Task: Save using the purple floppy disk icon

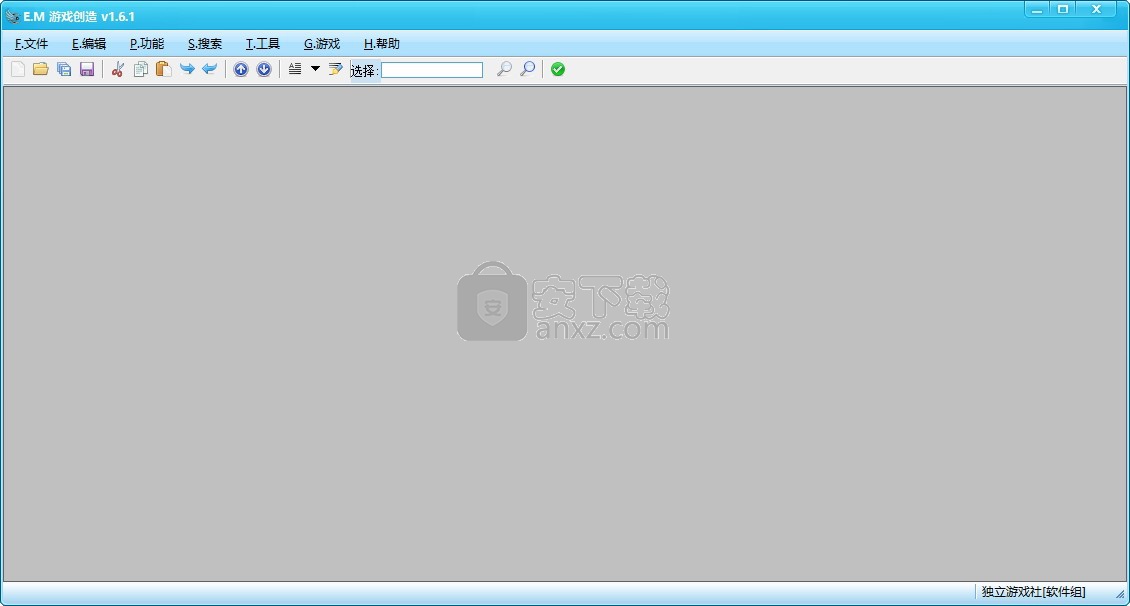Action: (x=86, y=69)
